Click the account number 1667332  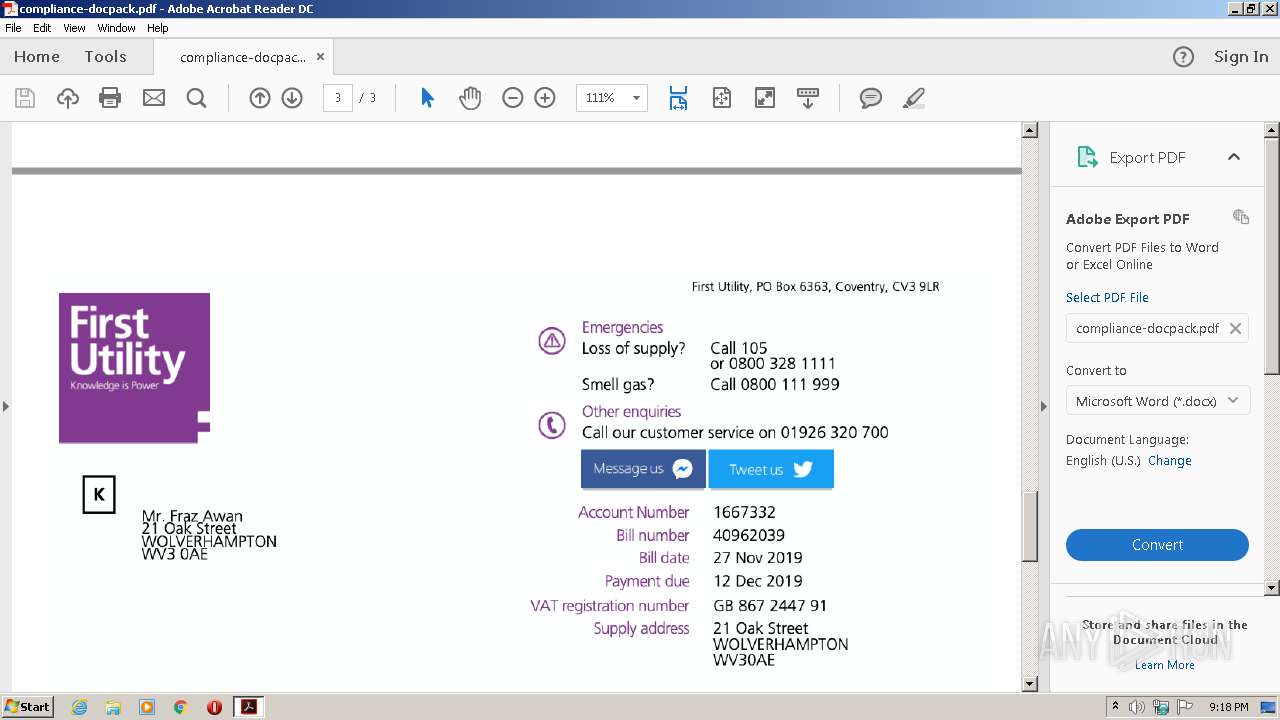pos(744,512)
